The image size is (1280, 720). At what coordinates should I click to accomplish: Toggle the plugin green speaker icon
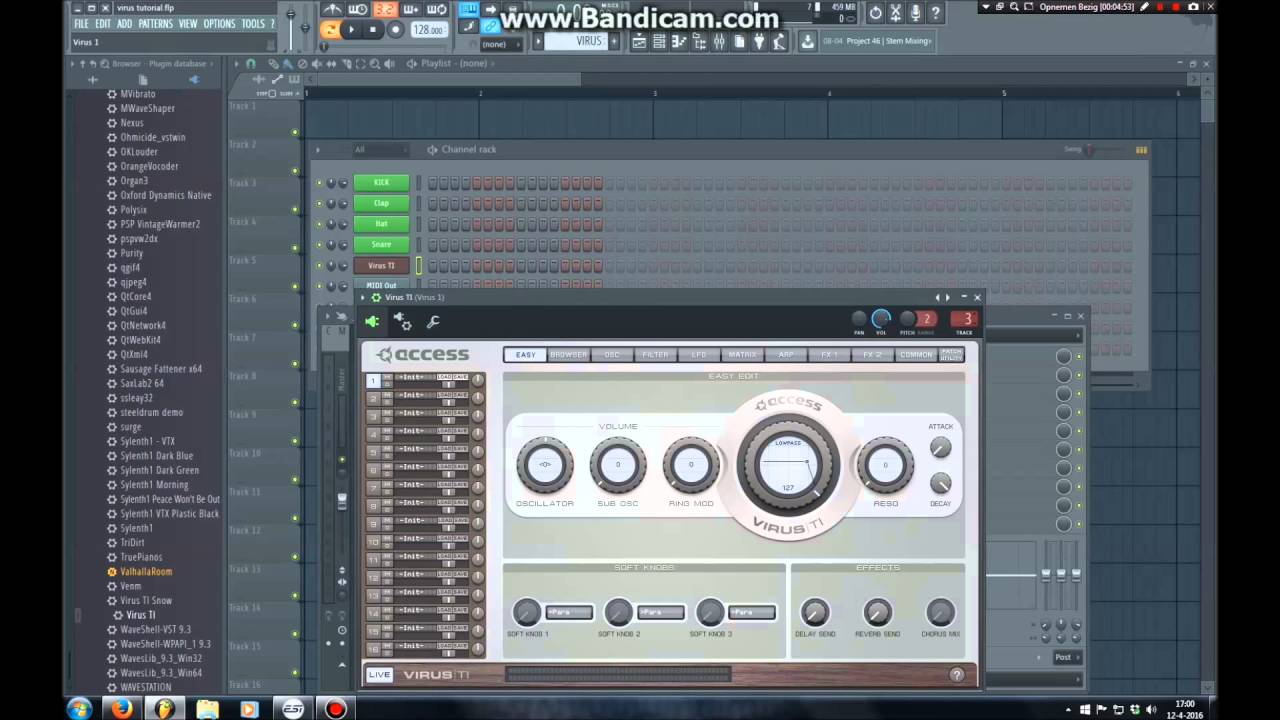pos(372,321)
